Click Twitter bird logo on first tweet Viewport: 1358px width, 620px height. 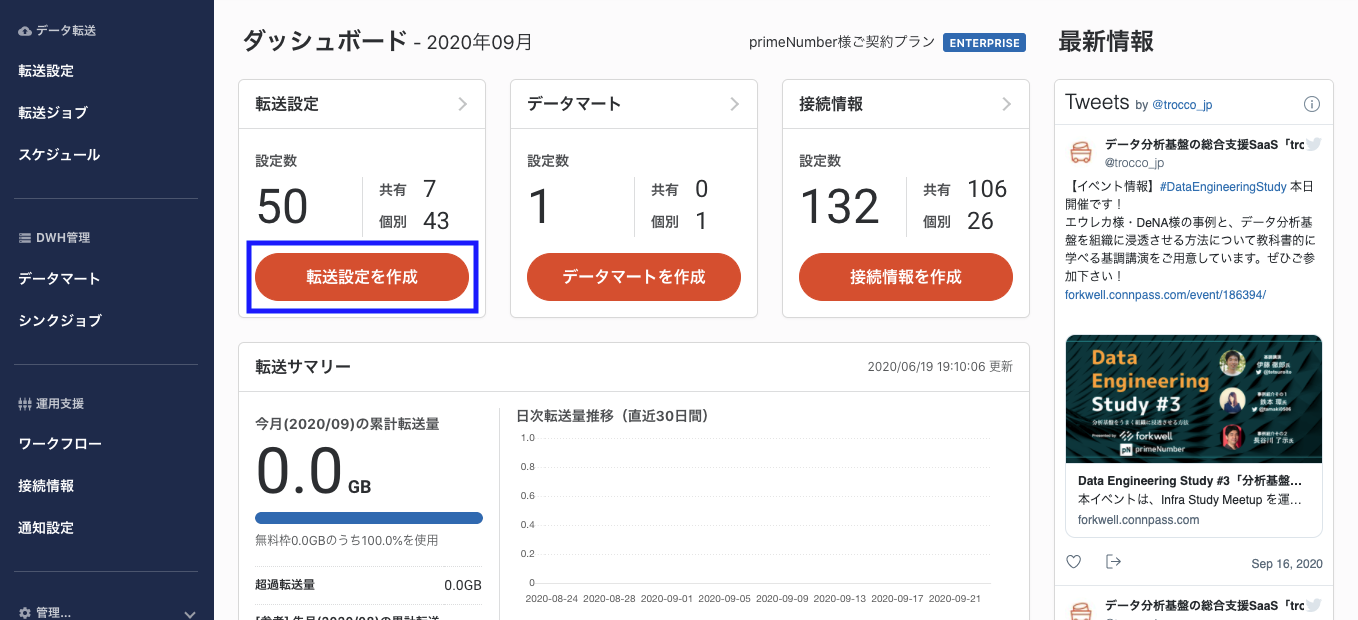click(1313, 144)
